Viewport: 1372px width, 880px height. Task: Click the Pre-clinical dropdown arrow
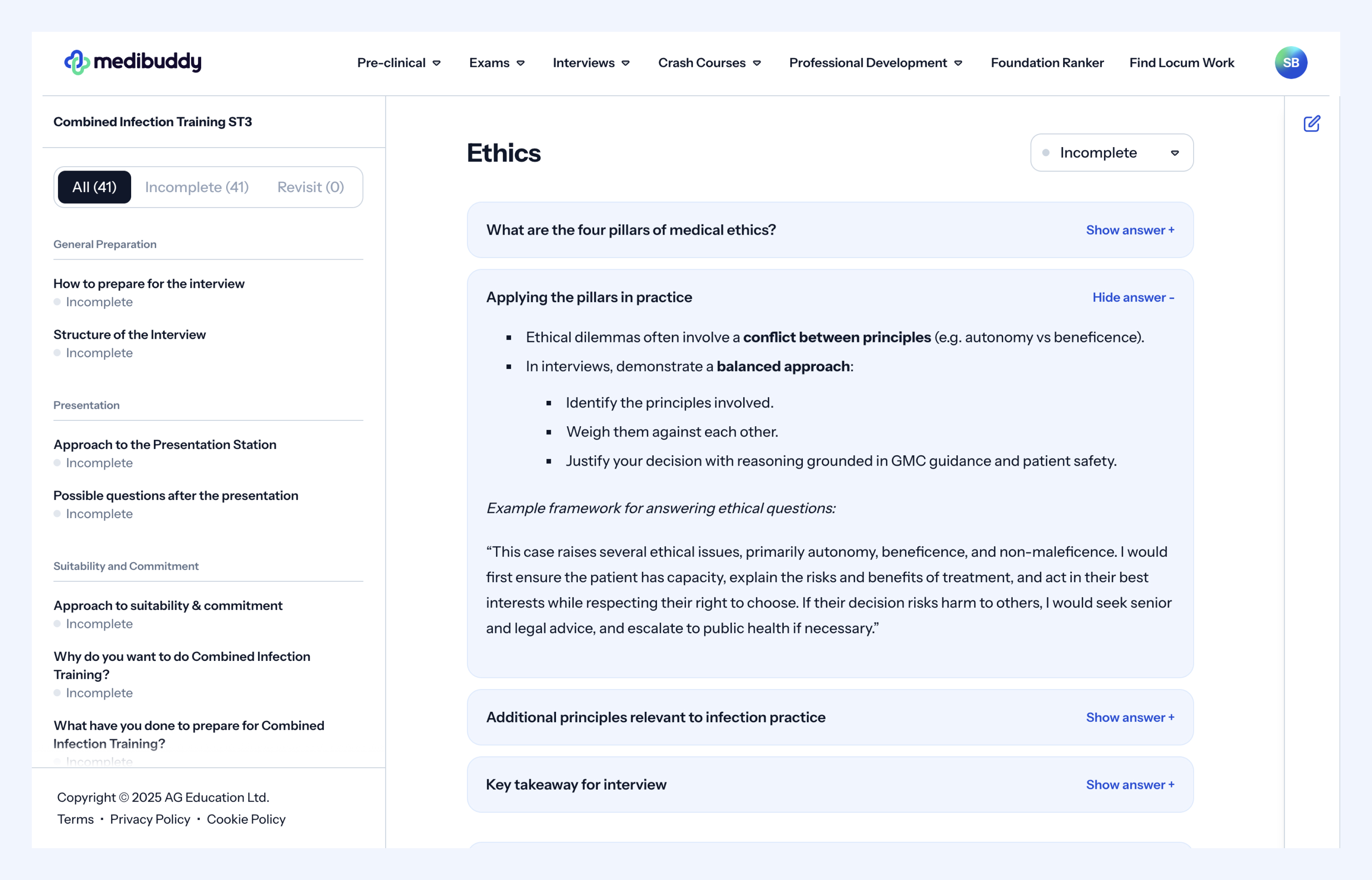coord(436,64)
